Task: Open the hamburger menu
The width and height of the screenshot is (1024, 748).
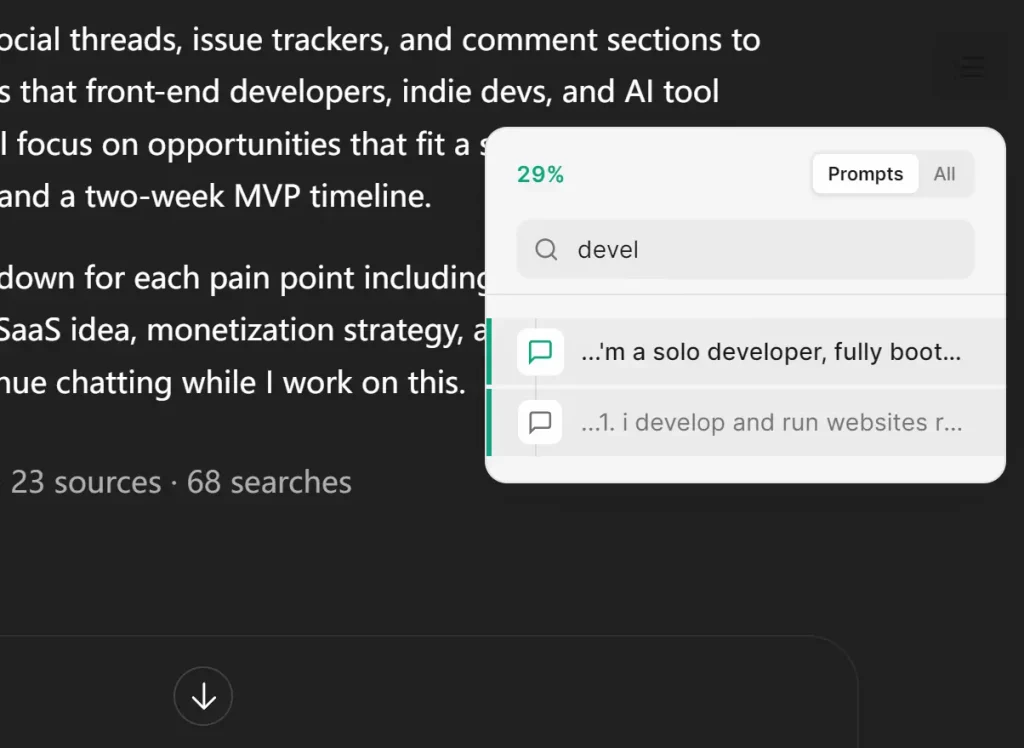Action: pos(971,67)
